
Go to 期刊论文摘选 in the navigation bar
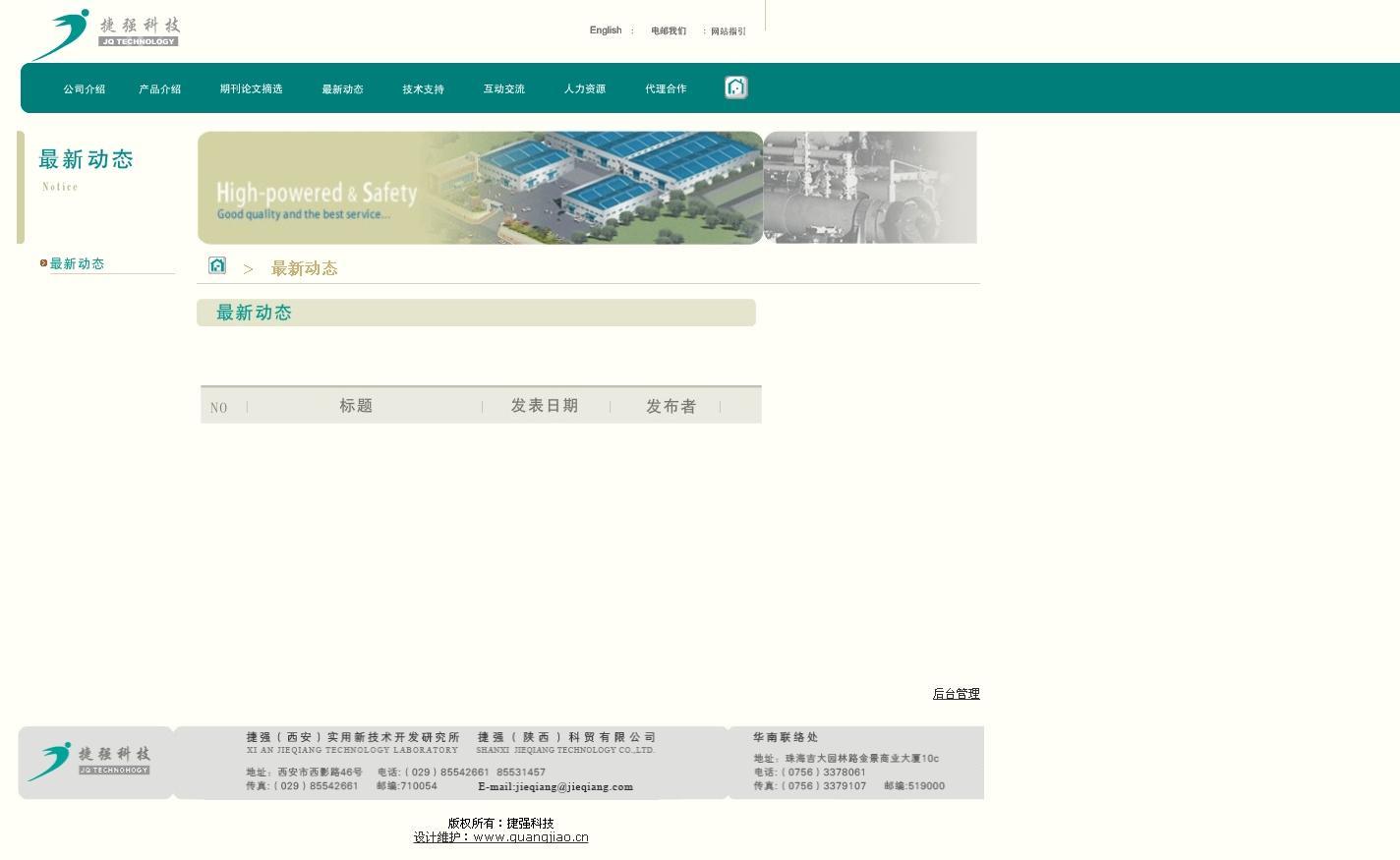point(251,89)
